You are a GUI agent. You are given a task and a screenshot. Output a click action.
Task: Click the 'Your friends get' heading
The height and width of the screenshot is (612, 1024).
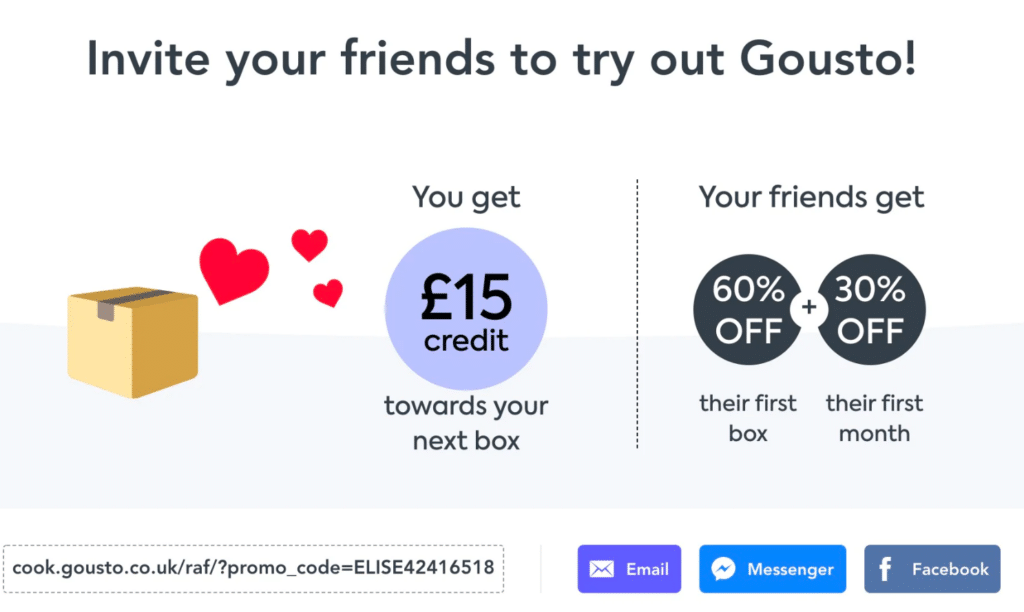[811, 197]
